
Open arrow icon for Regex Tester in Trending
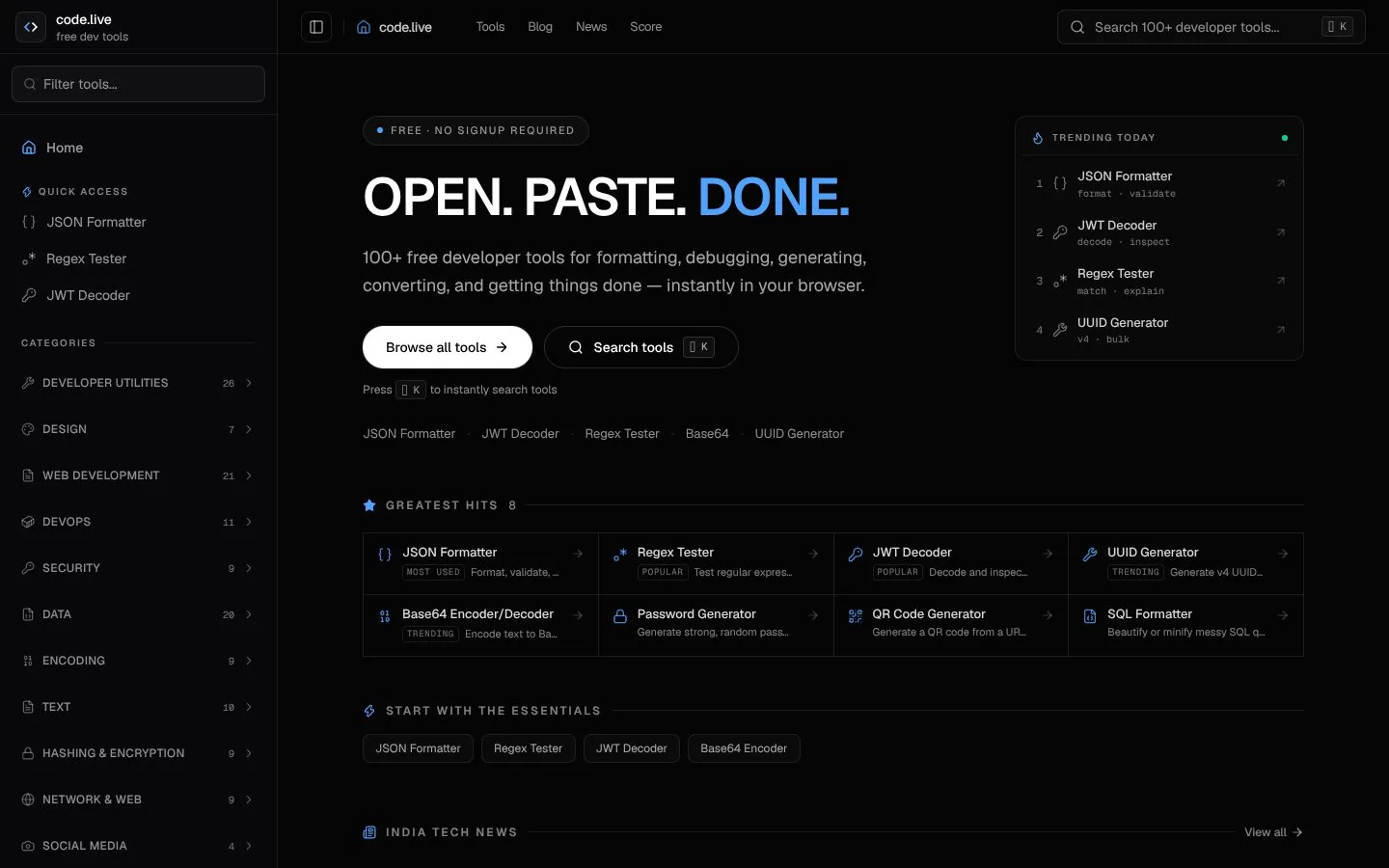tap(1281, 281)
